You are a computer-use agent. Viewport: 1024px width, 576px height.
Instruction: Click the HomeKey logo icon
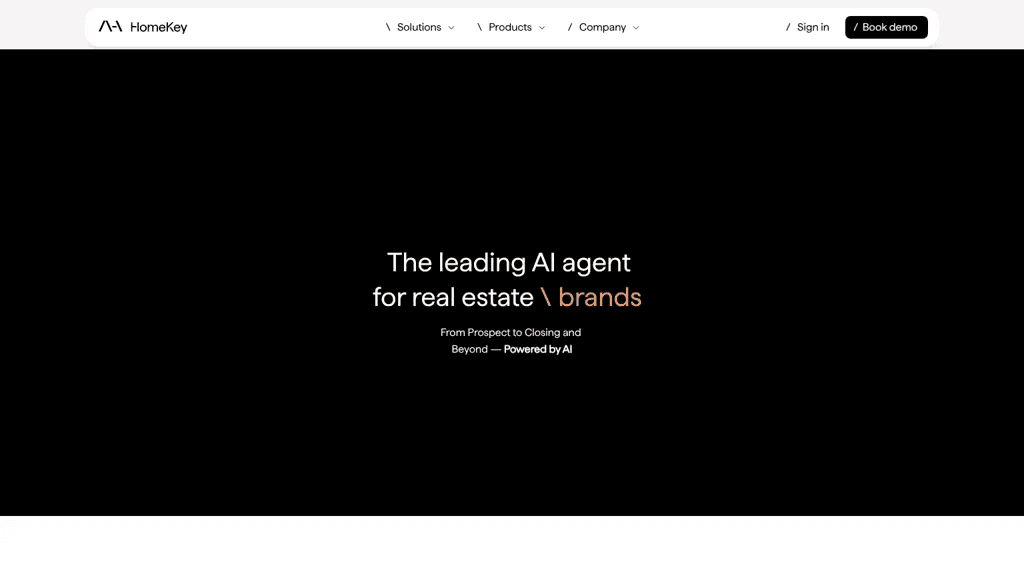click(110, 27)
